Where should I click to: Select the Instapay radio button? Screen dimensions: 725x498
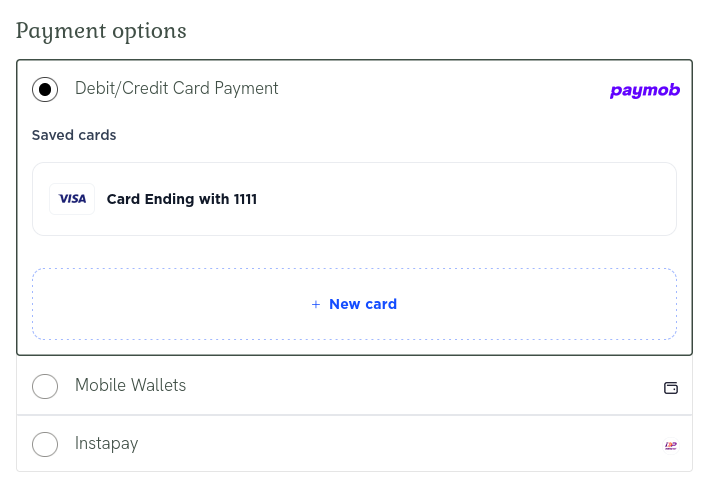pos(45,444)
